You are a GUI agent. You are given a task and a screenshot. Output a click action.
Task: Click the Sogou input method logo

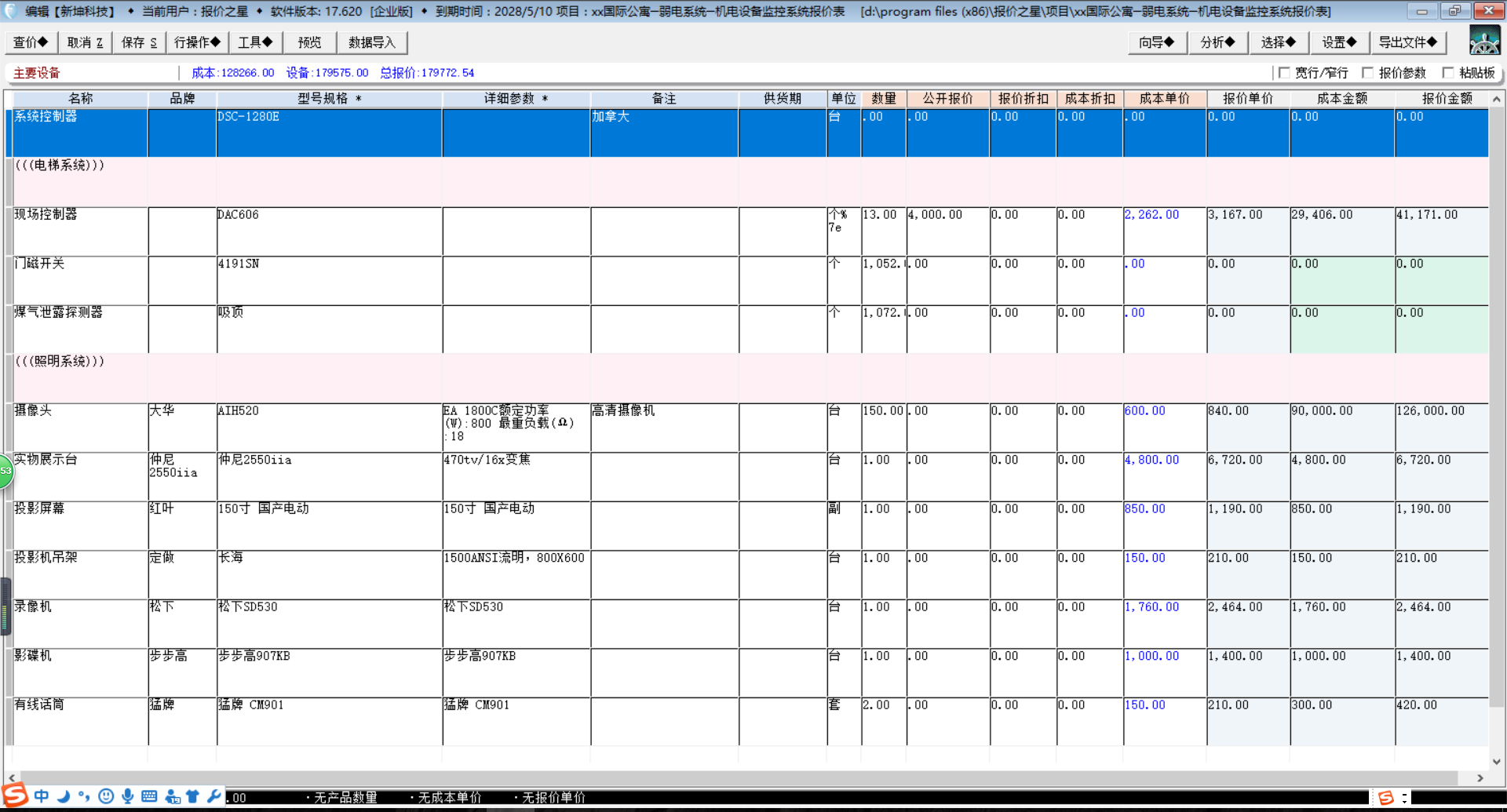point(15,796)
